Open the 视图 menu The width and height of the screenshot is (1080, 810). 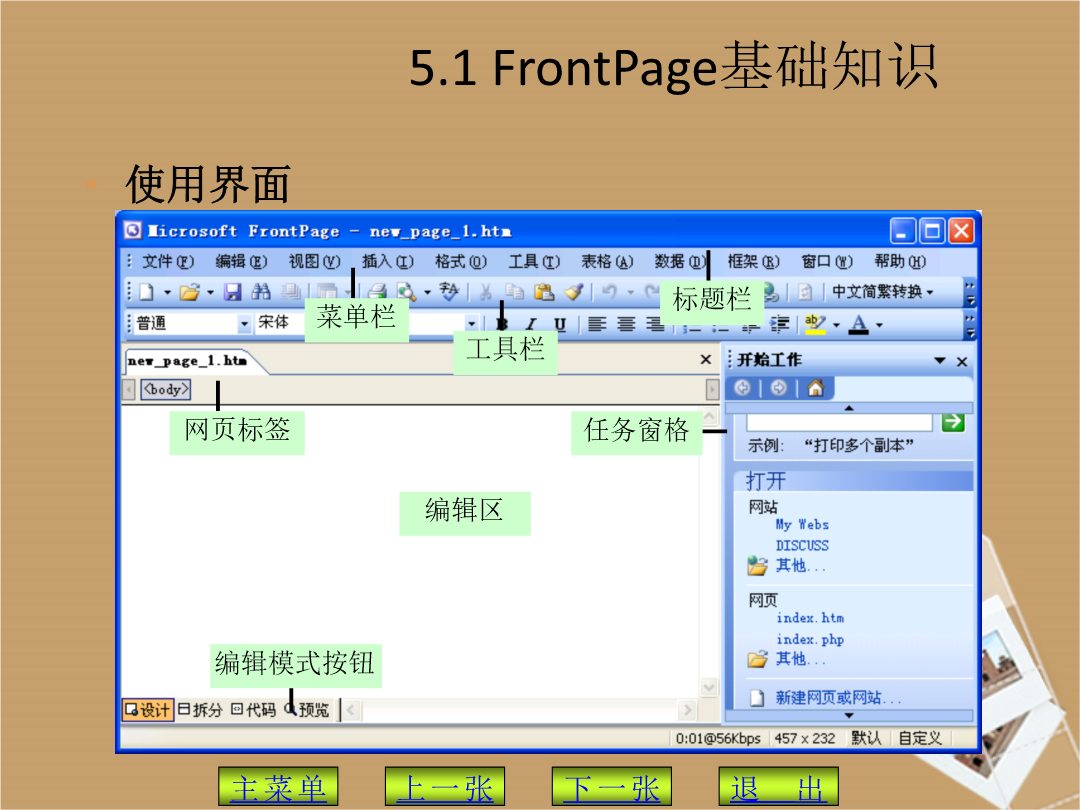pyautogui.click(x=314, y=262)
